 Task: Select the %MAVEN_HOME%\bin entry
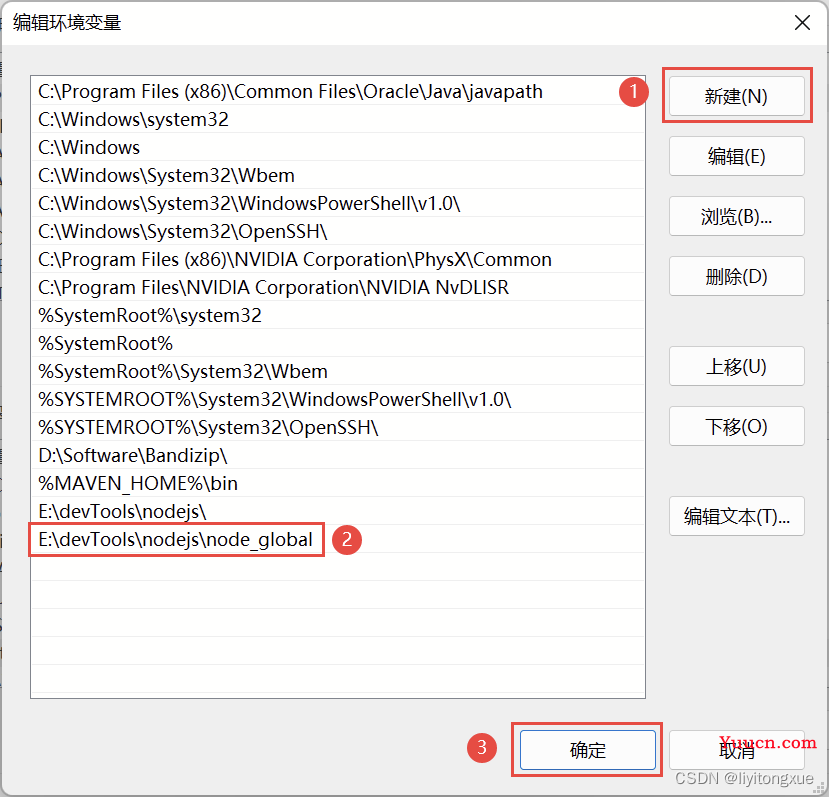coord(338,484)
